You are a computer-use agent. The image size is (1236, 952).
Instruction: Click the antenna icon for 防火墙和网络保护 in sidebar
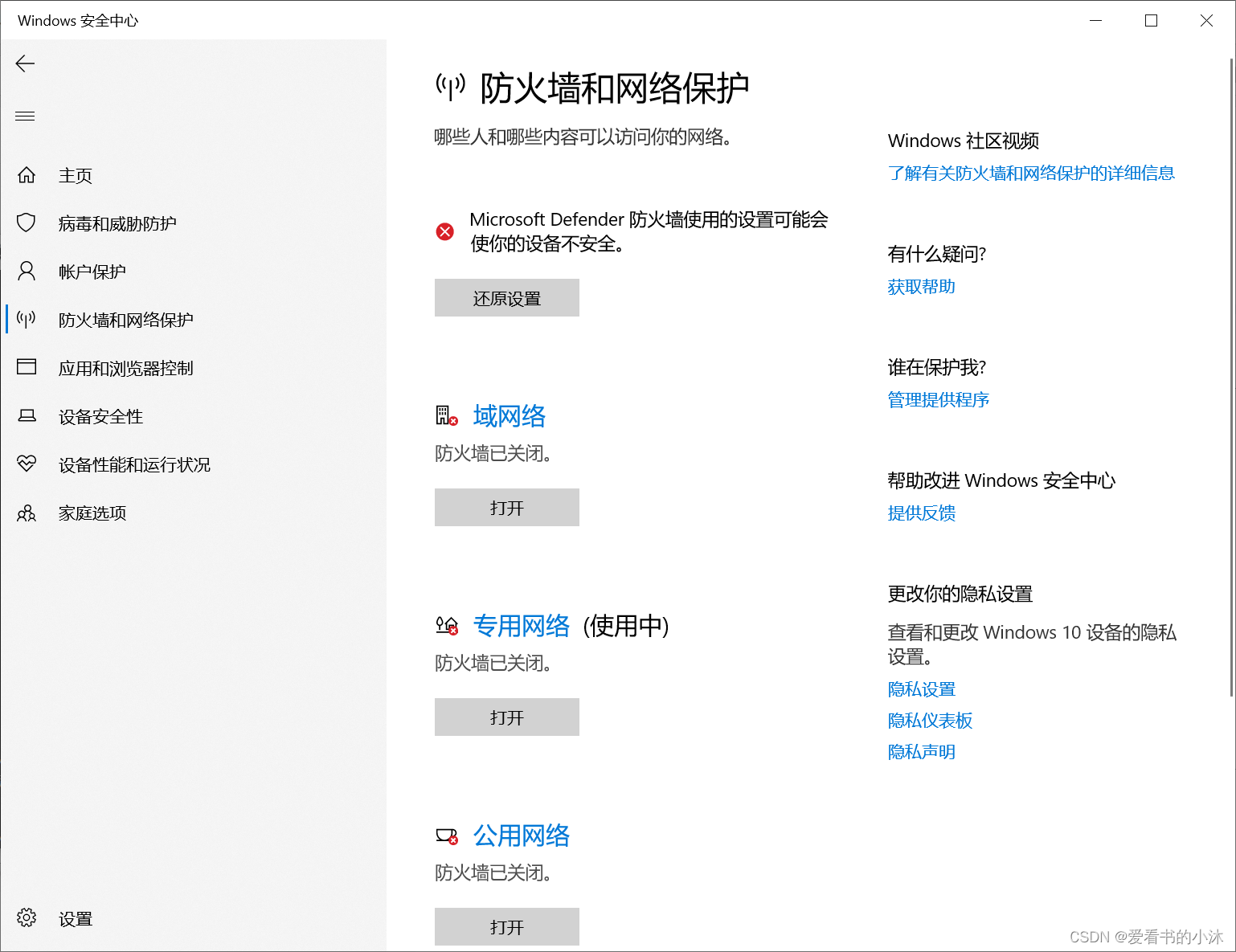tap(27, 320)
